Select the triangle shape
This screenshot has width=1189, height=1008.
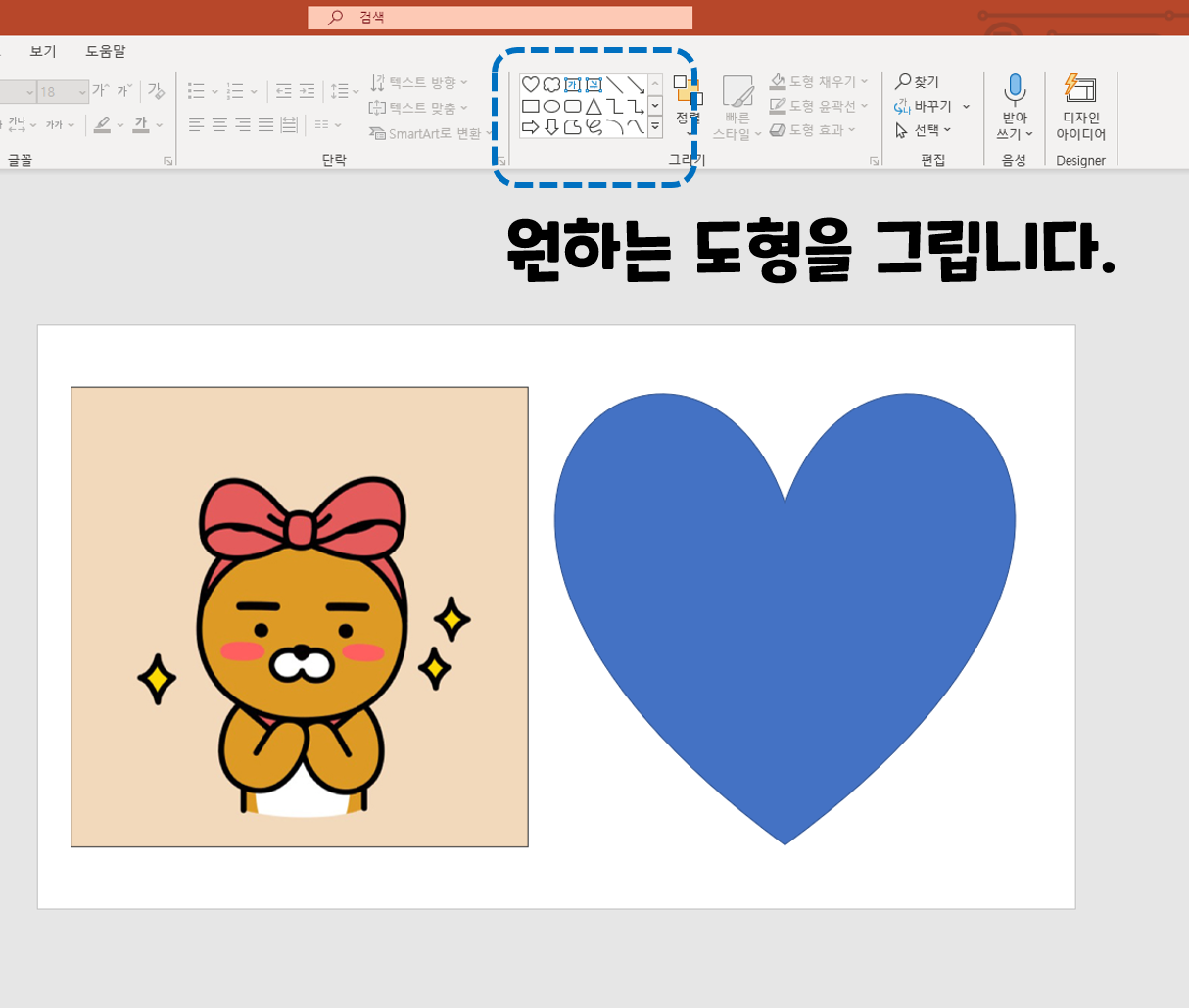(594, 106)
